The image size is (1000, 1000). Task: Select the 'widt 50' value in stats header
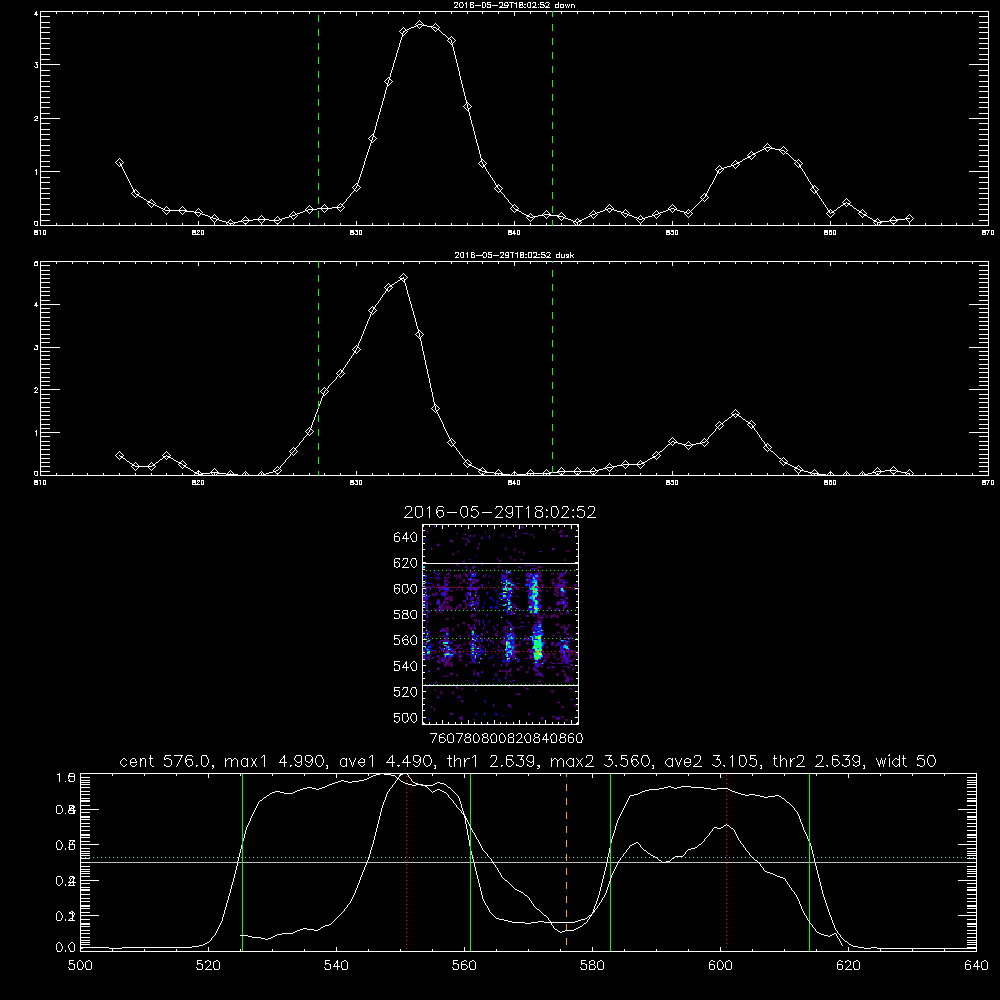(x=906, y=761)
